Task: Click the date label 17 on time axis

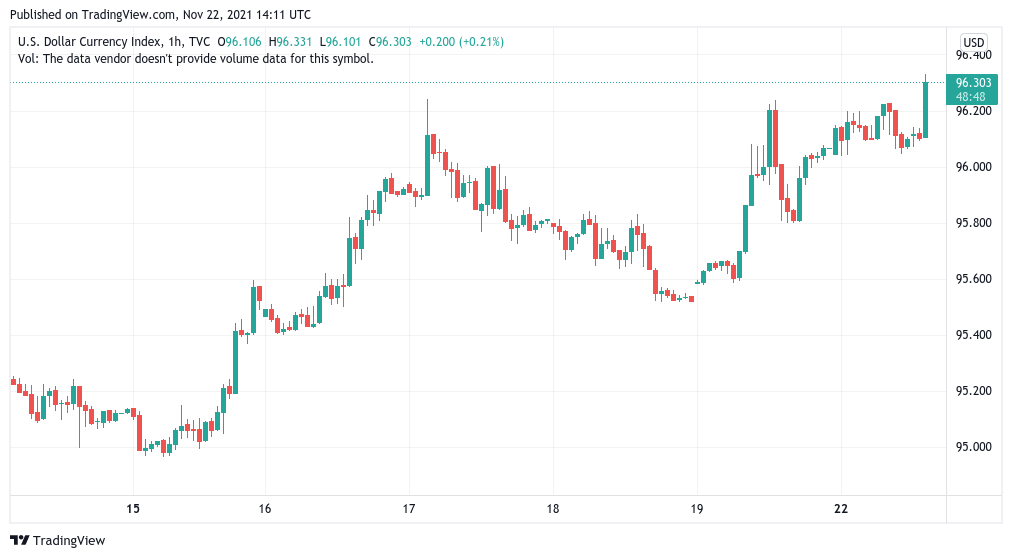Action: (x=409, y=509)
